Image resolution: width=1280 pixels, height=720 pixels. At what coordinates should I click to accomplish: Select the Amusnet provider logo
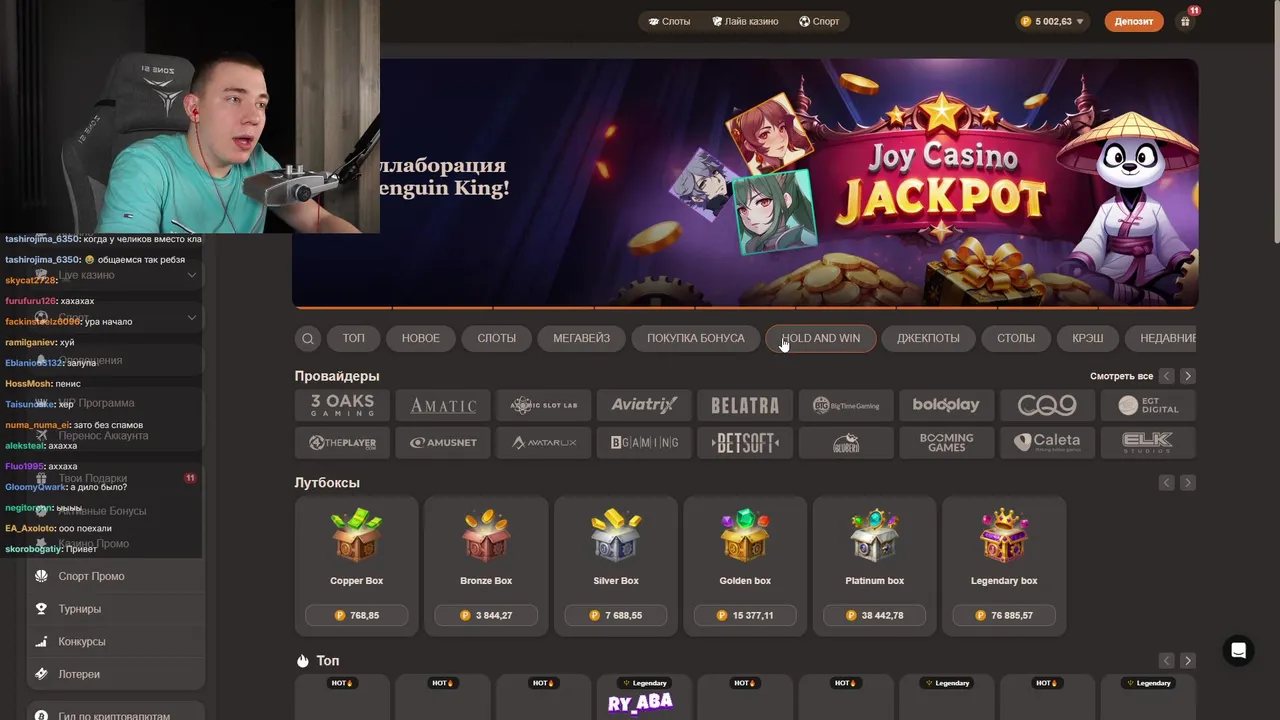click(x=443, y=442)
